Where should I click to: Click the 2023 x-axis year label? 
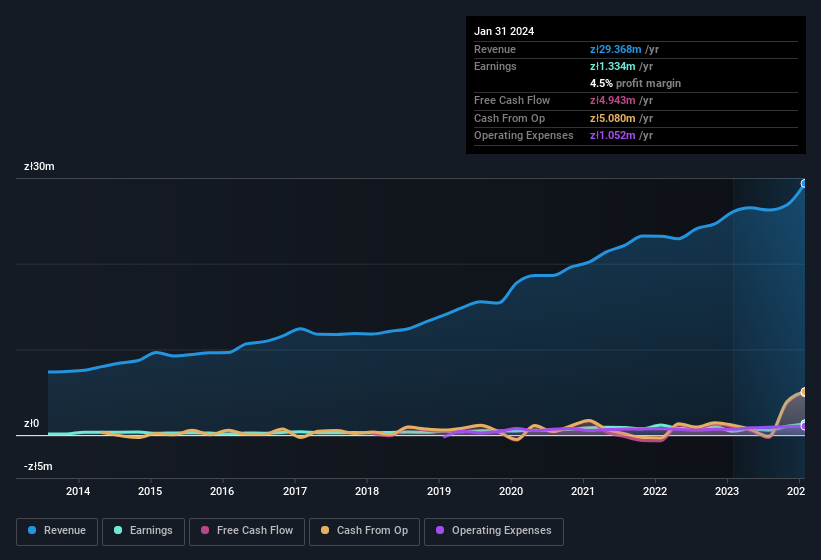[727, 491]
